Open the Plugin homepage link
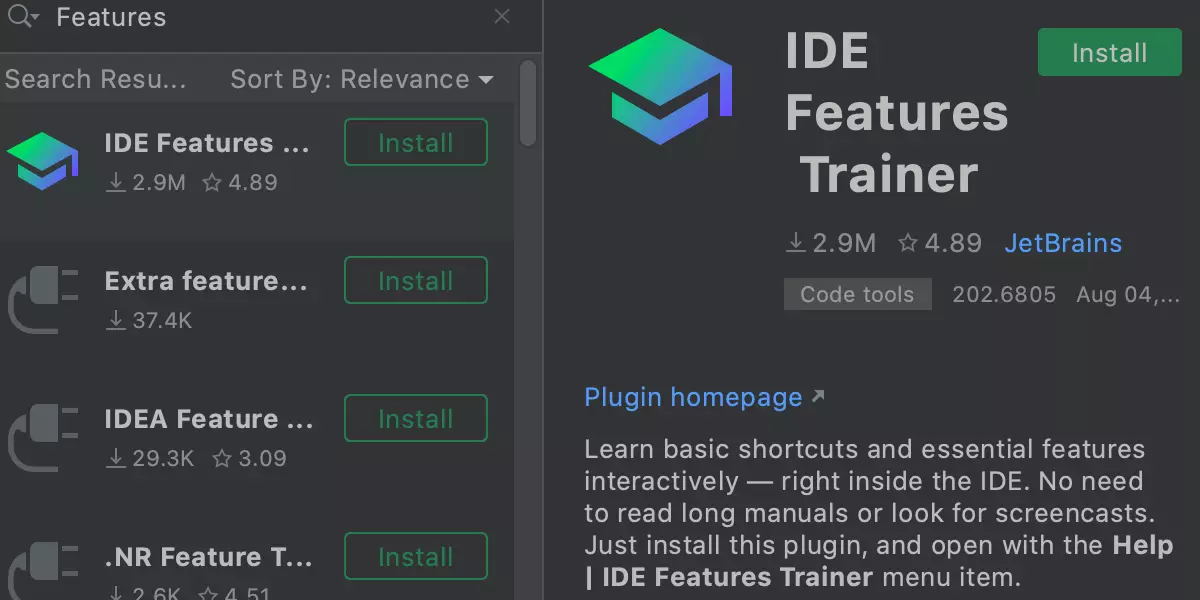Image resolution: width=1200 pixels, height=600 pixels. point(705,397)
